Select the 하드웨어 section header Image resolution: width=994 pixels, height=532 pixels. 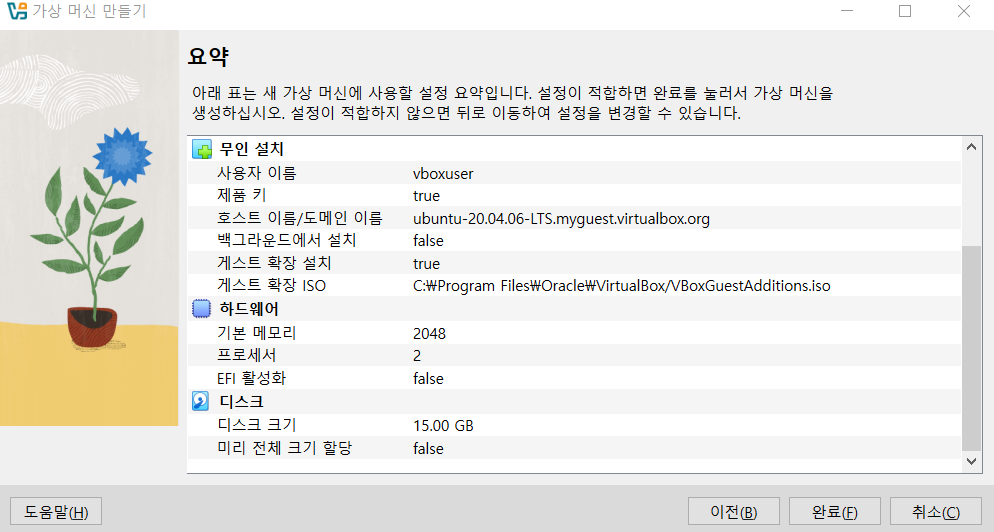pyautogui.click(x=248, y=309)
